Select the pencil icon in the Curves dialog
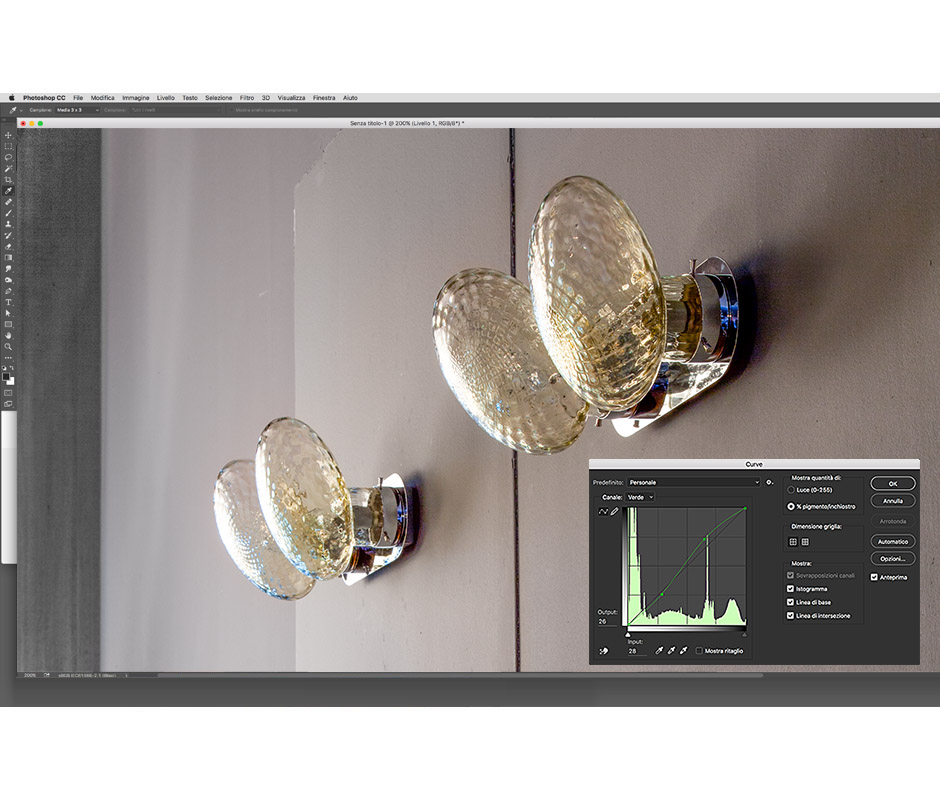 pos(613,511)
